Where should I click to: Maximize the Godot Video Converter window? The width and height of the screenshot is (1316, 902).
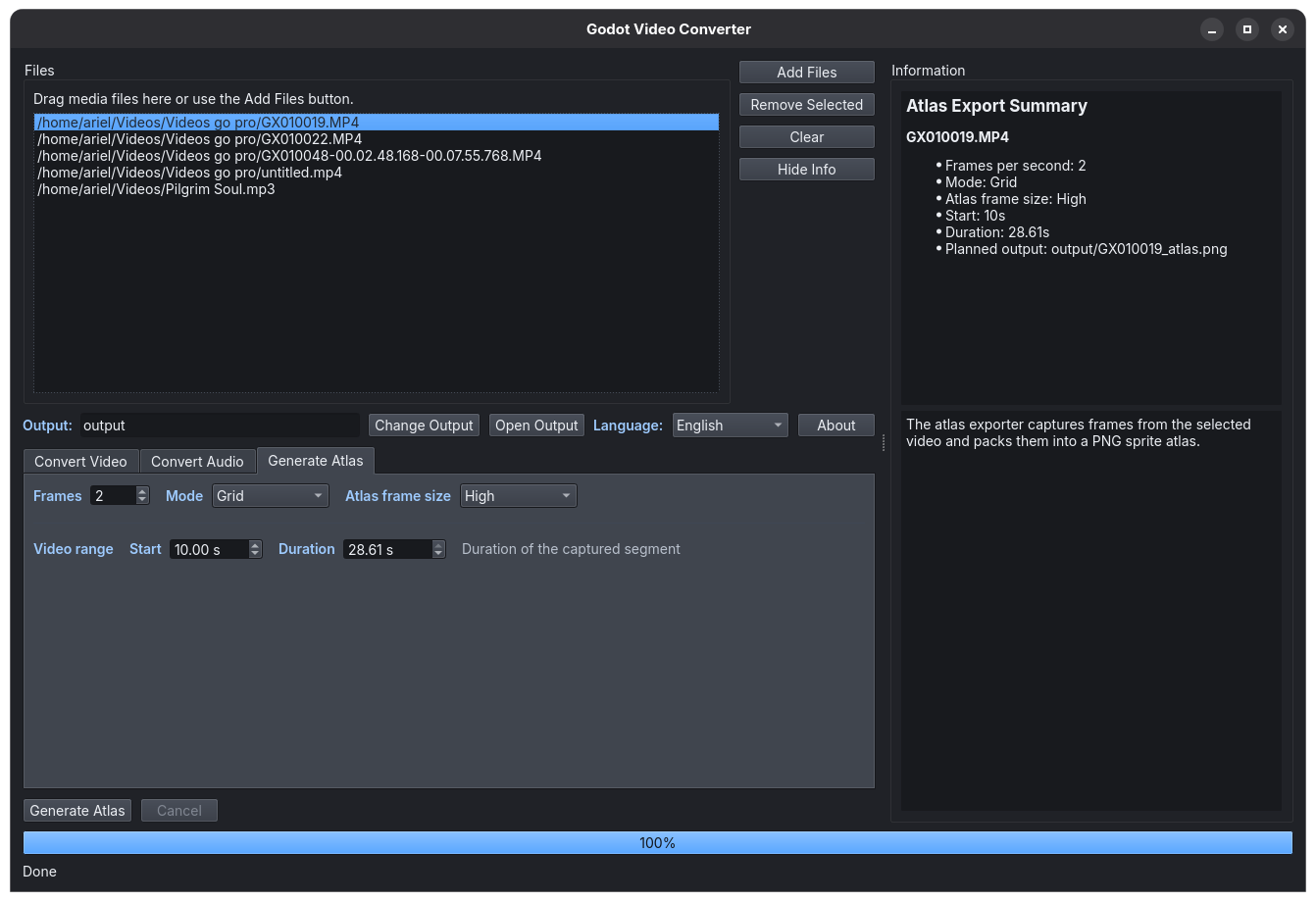tap(1247, 29)
